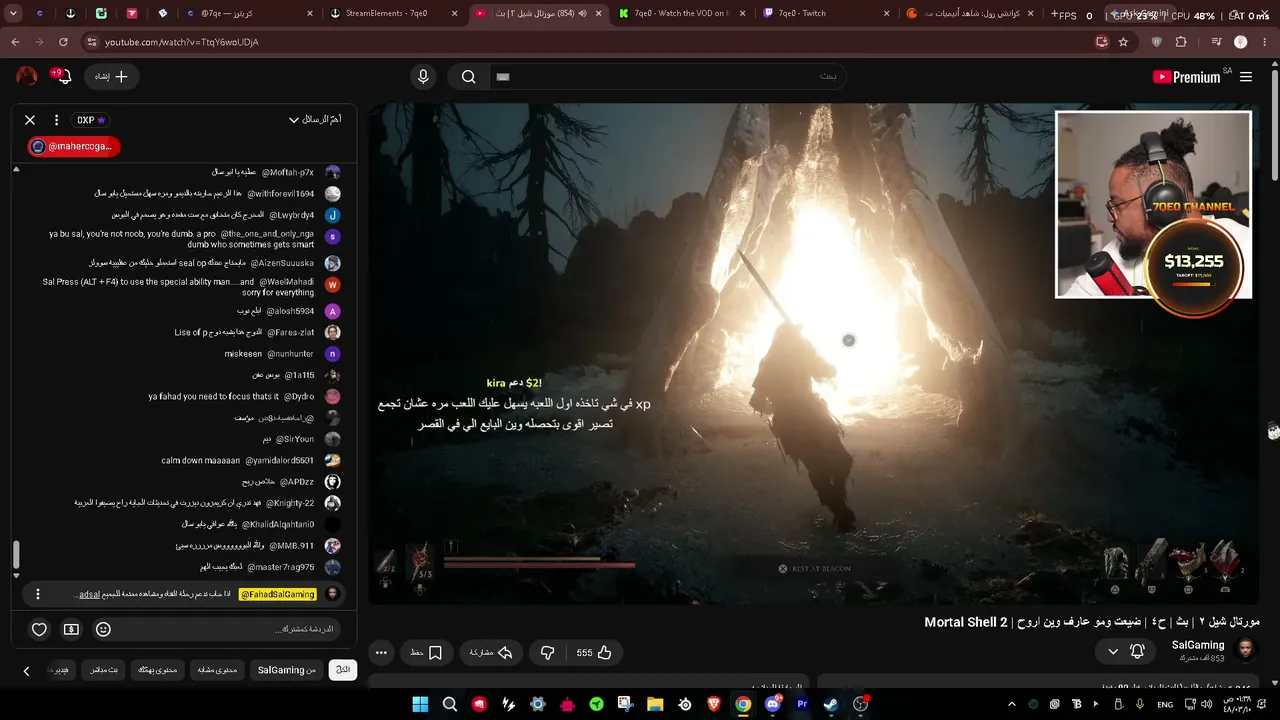Open Adobe Premiere Pro from the taskbar

[802, 704]
